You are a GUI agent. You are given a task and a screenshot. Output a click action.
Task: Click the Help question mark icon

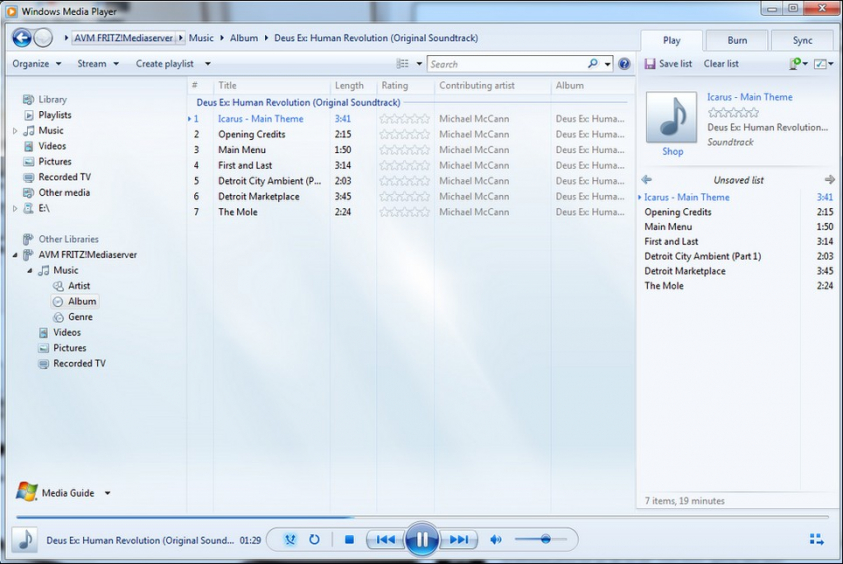point(624,64)
